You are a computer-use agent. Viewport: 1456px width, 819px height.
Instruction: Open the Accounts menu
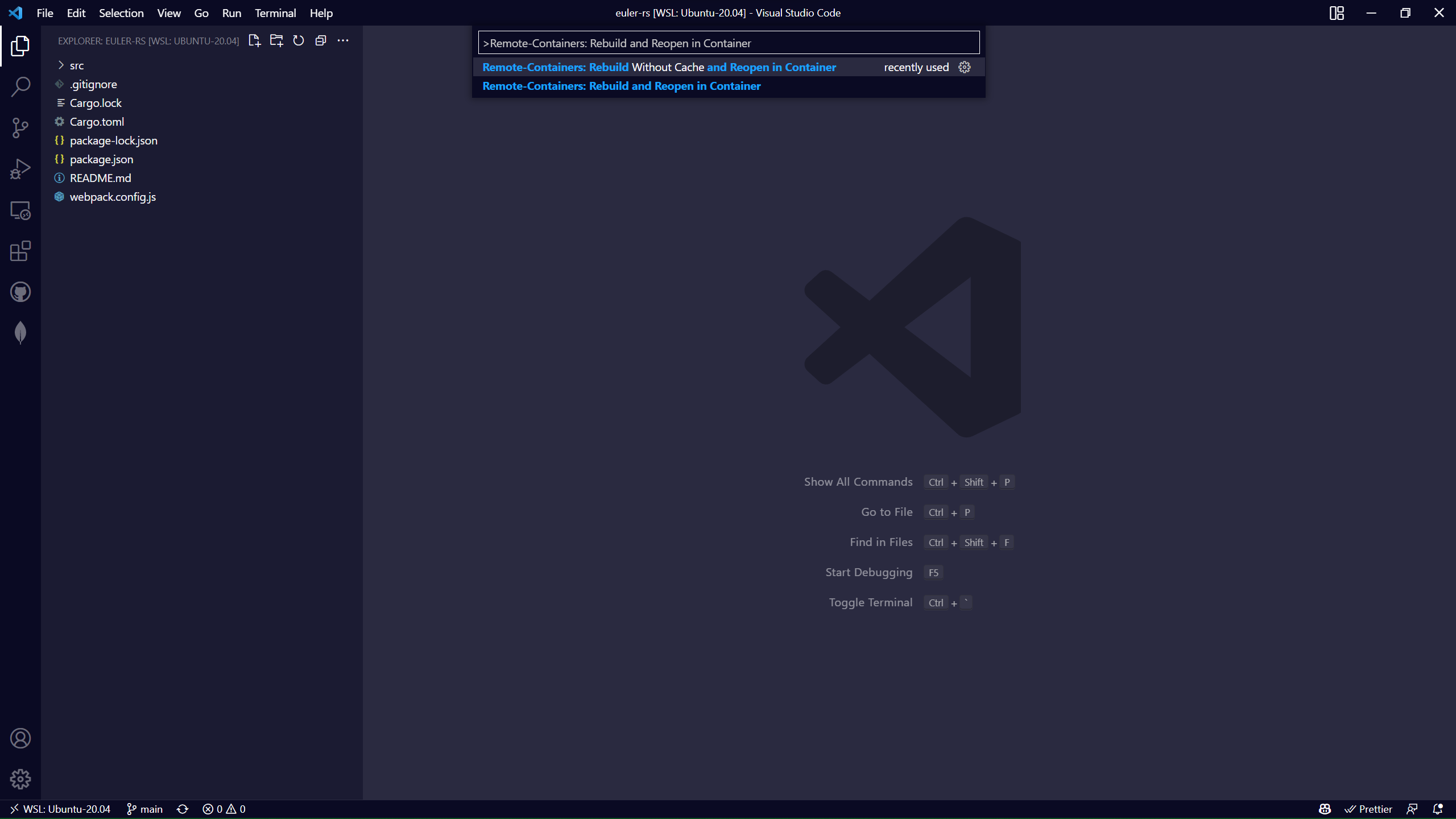point(20,738)
